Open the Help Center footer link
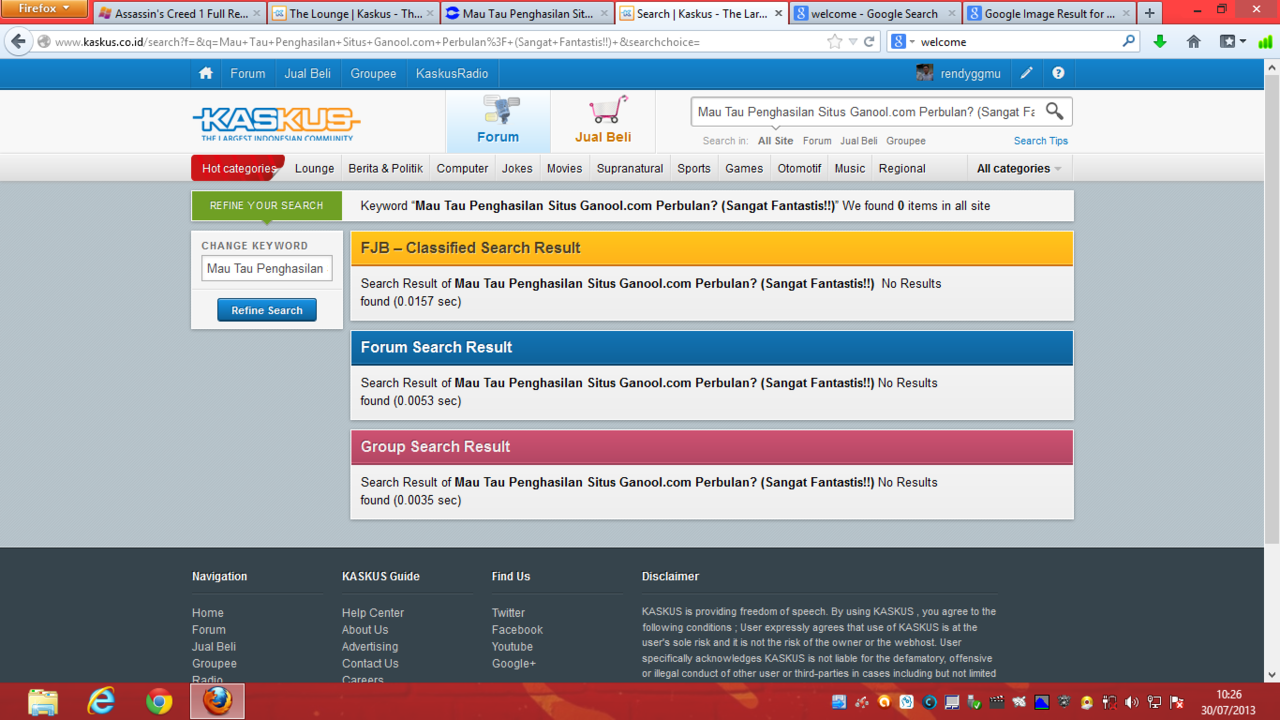 tap(373, 613)
